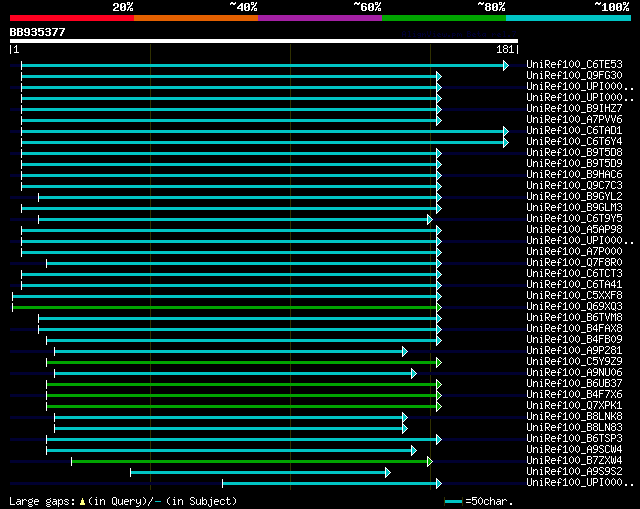Open hit UniRef100_Q9FG30 label
Viewport: 640px width, 509px height.
[574, 76]
